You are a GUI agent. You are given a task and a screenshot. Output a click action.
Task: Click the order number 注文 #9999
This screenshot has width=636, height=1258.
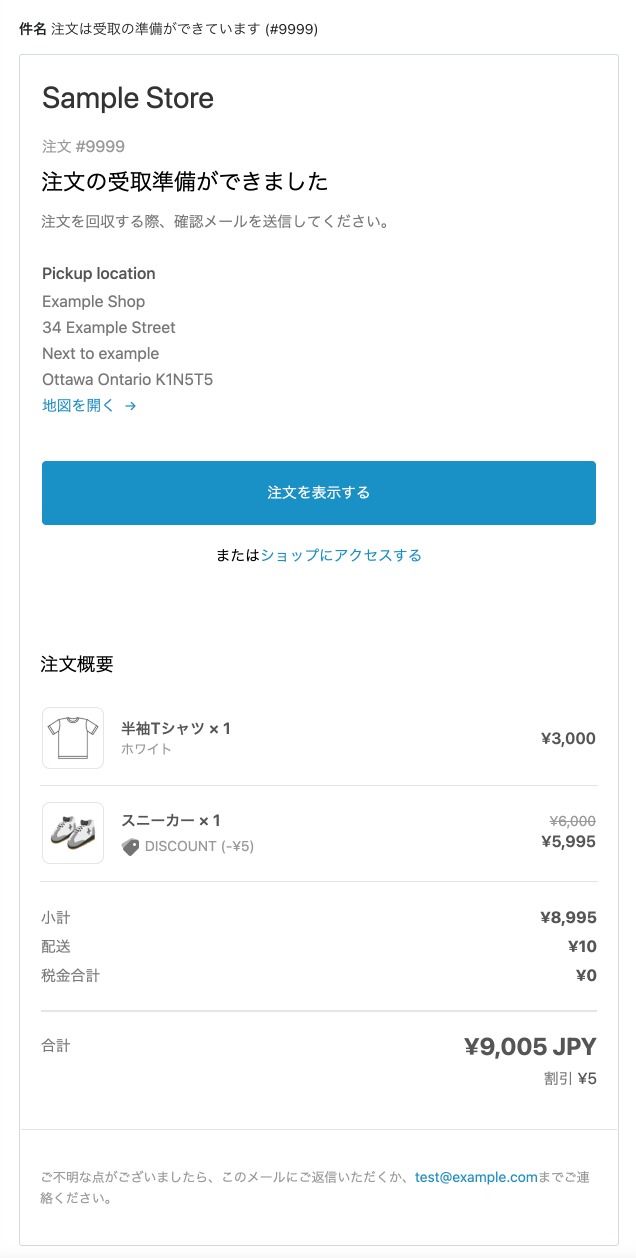click(83, 146)
